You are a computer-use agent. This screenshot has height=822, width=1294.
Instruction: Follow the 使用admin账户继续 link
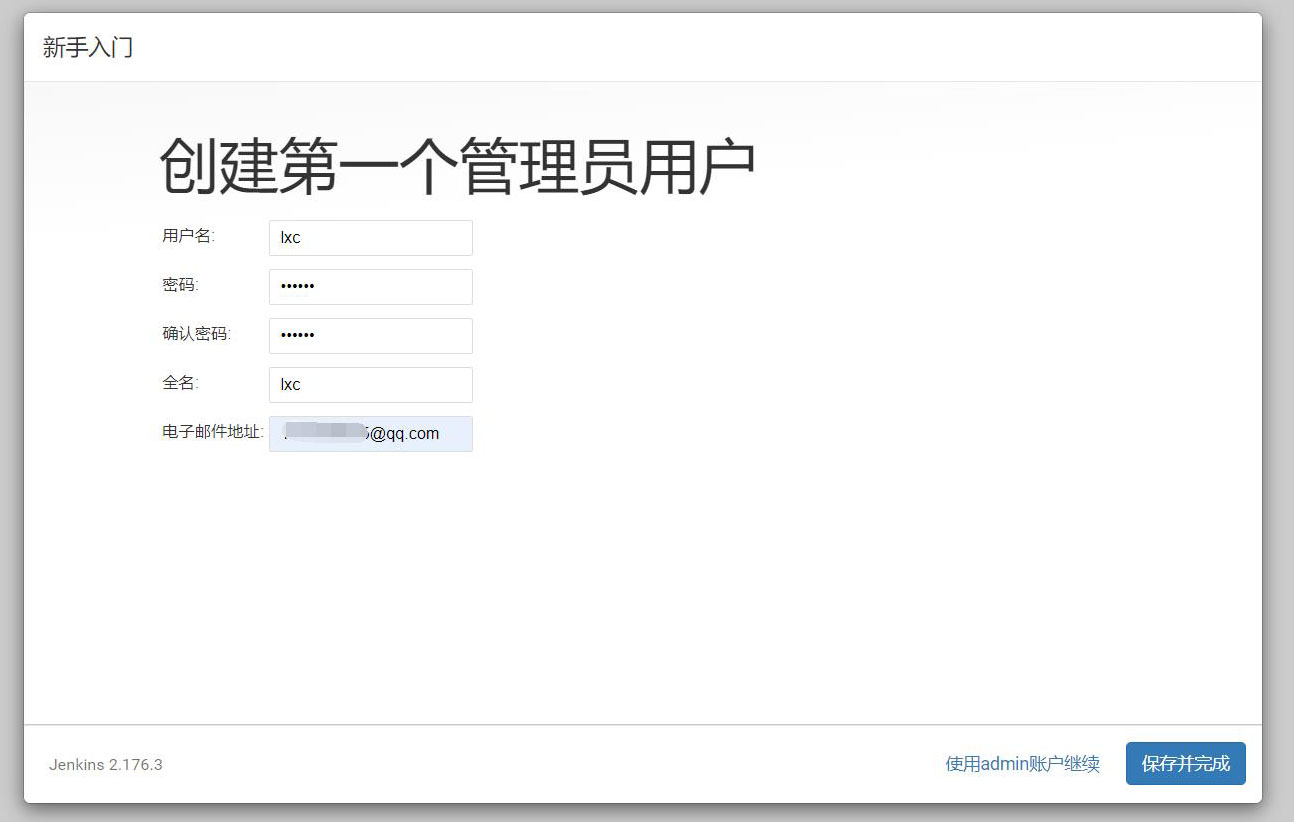tap(1022, 764)
